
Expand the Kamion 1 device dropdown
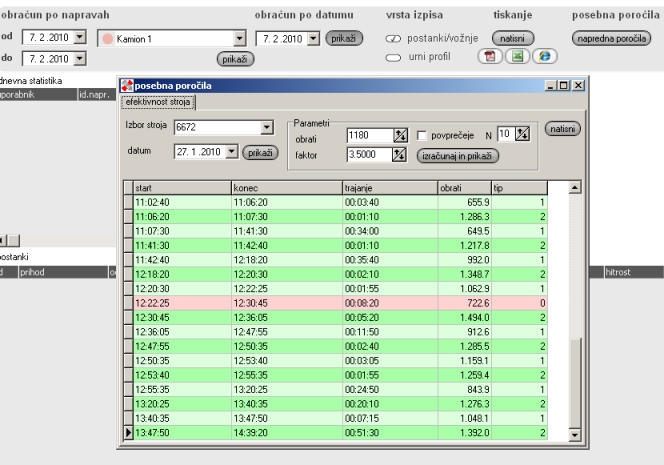(239, 39)
